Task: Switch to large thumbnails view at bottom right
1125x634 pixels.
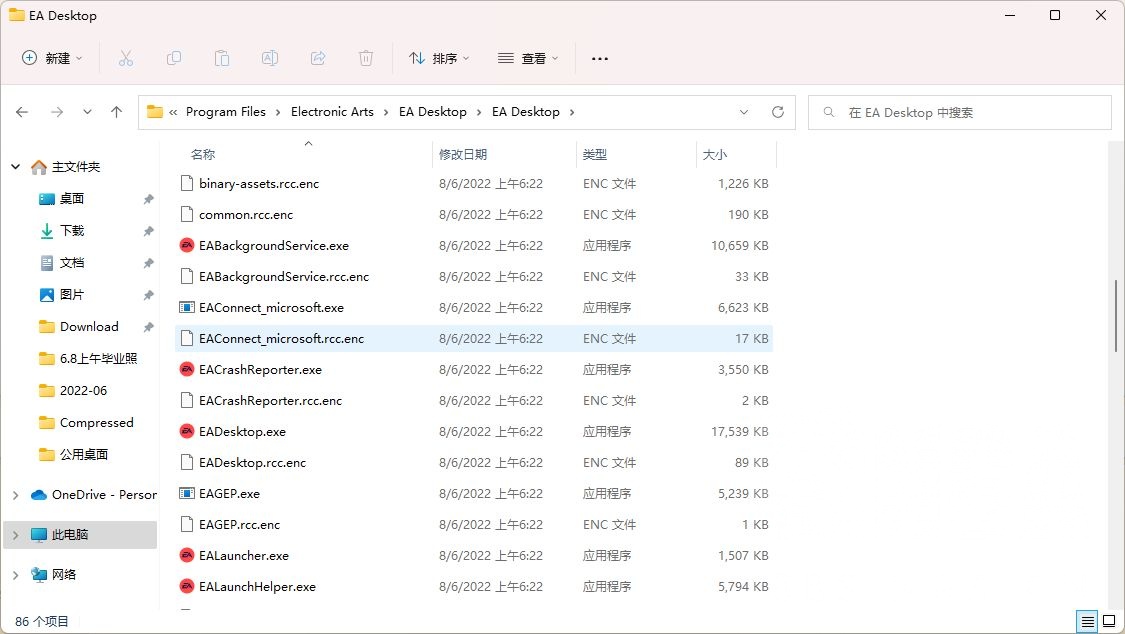Action: point(1110,621)
